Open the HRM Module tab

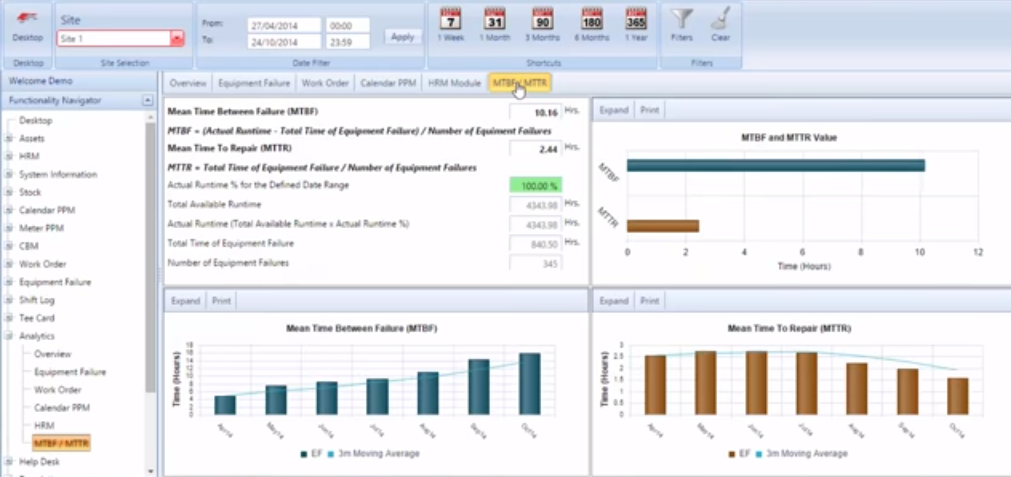pyautogui.click(x=454, y=83)
